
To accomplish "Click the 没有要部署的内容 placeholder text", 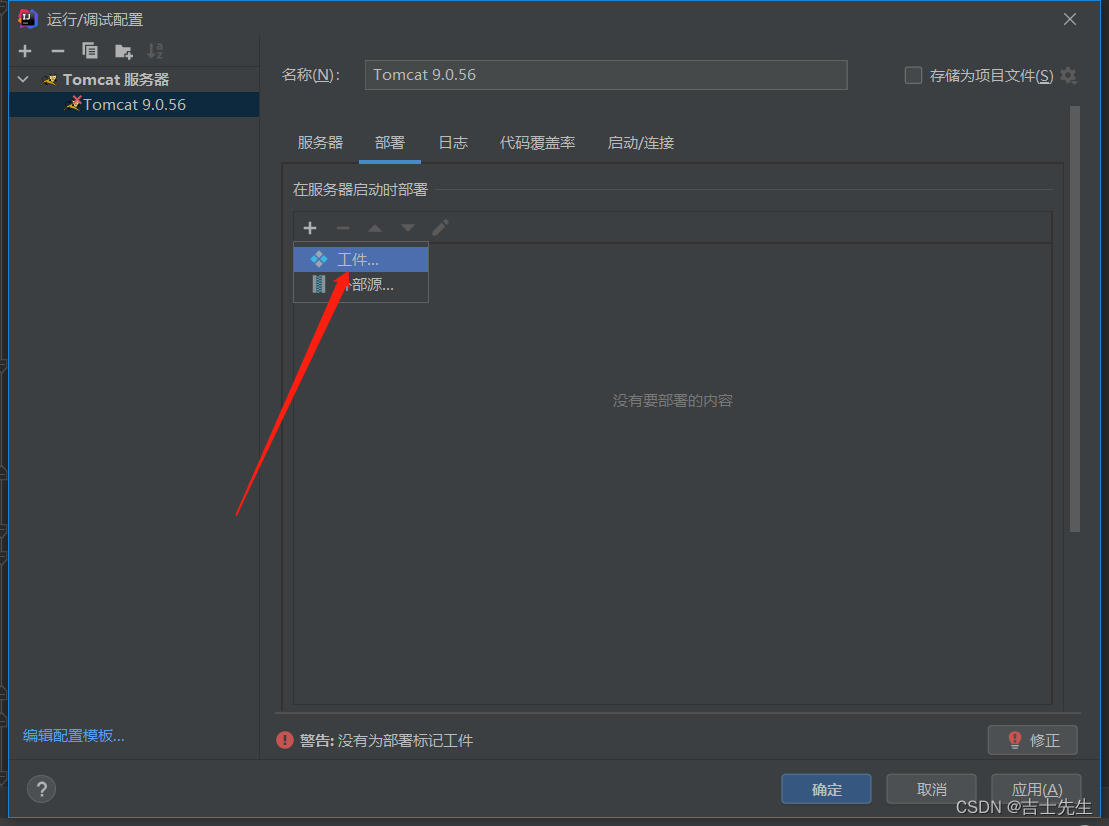I will tap(673, 401).
